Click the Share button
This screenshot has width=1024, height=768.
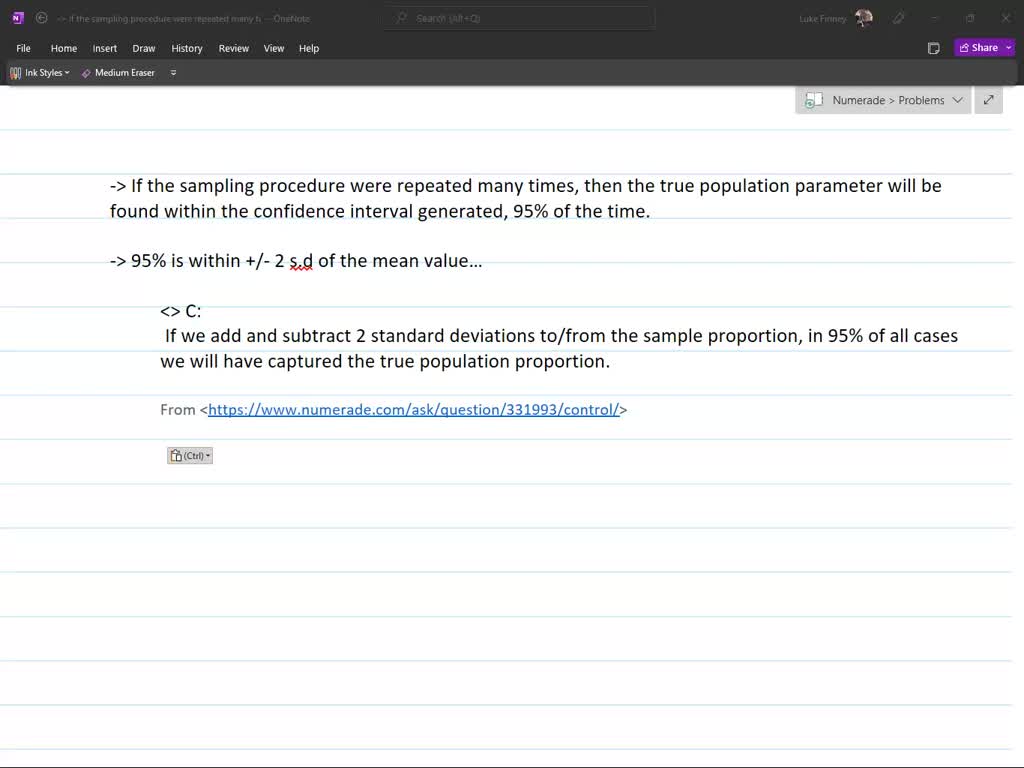(978, 48)
